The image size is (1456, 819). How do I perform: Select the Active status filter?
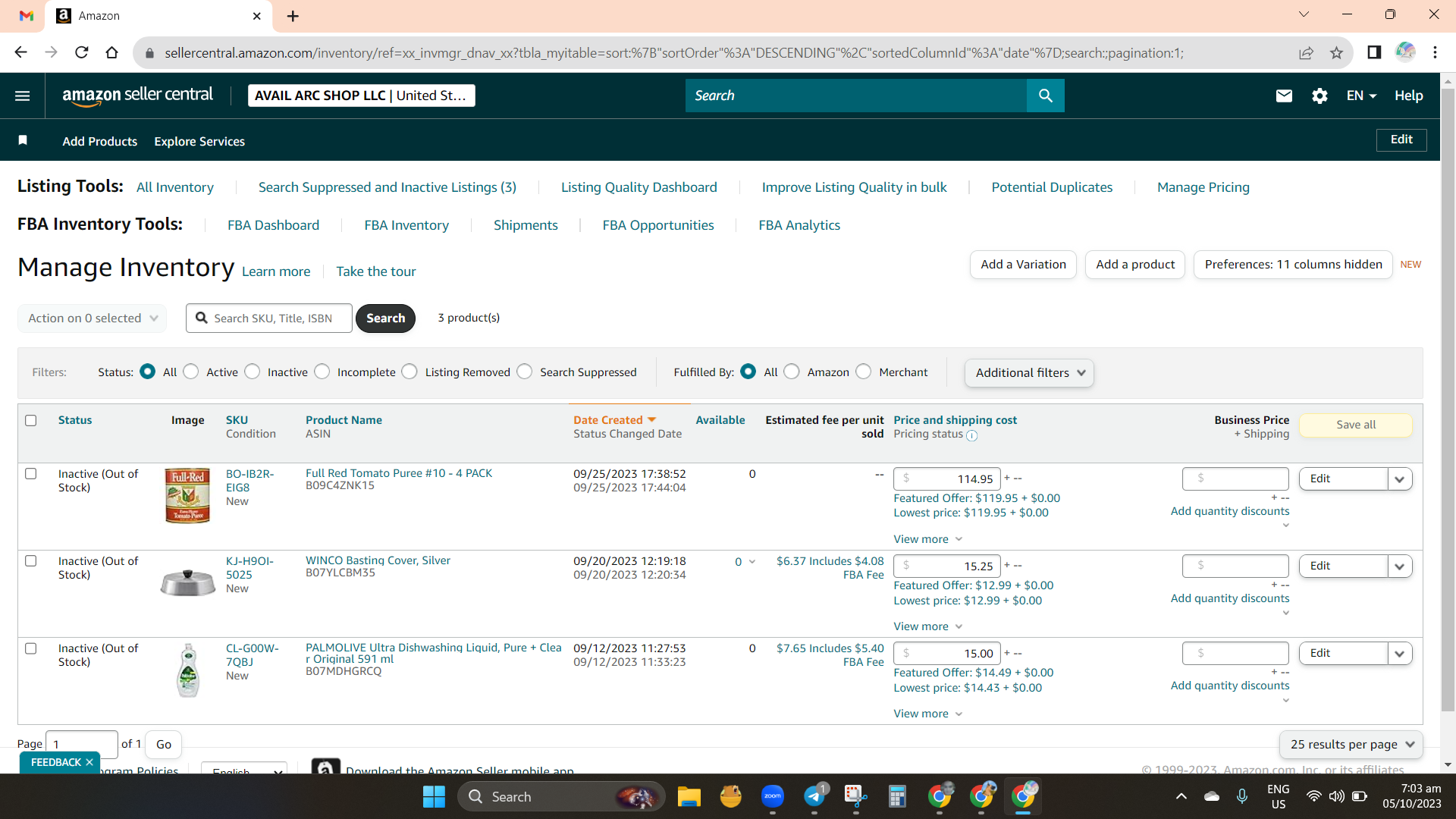[x=191, y=372]
